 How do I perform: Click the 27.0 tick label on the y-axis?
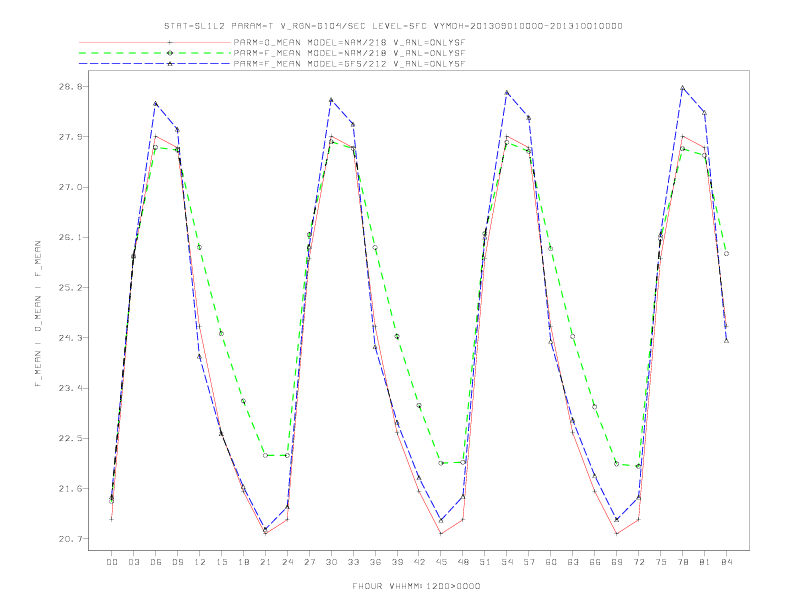[69, 187]
